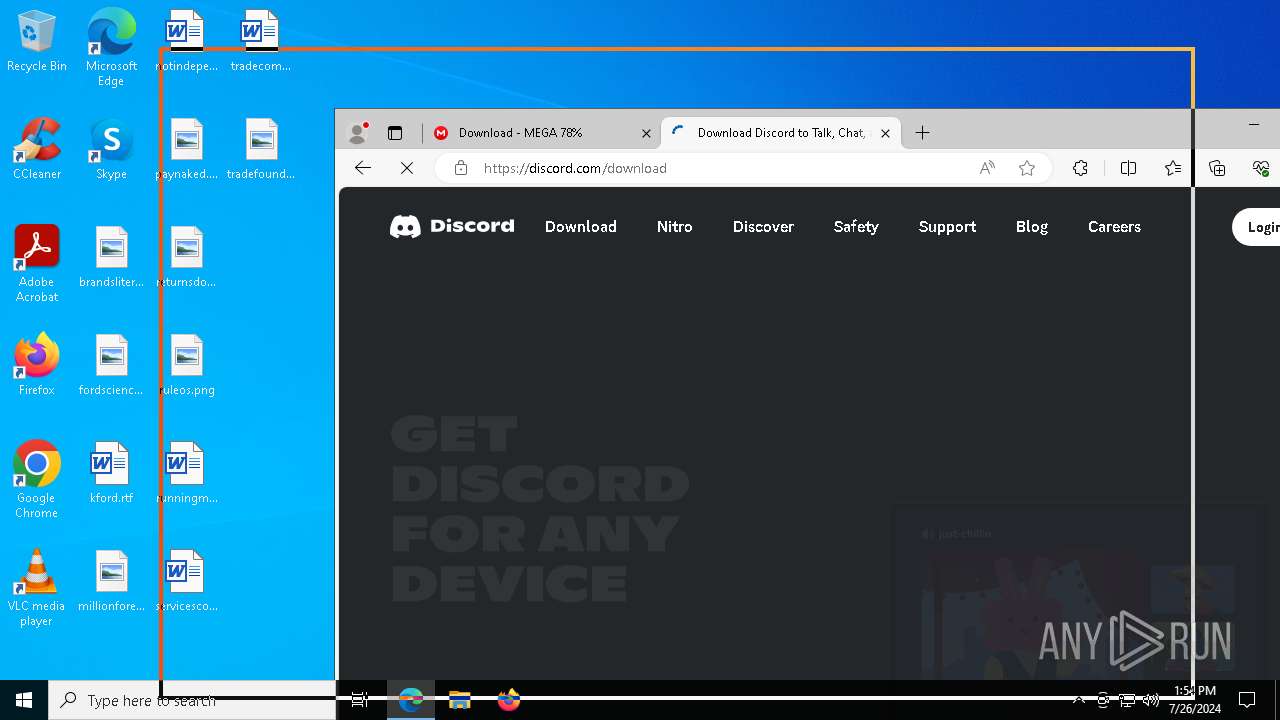The width and height of the screenshot is (1280, 720).
Task: Click the taskbar search box
Action: [x=192, y=700]
